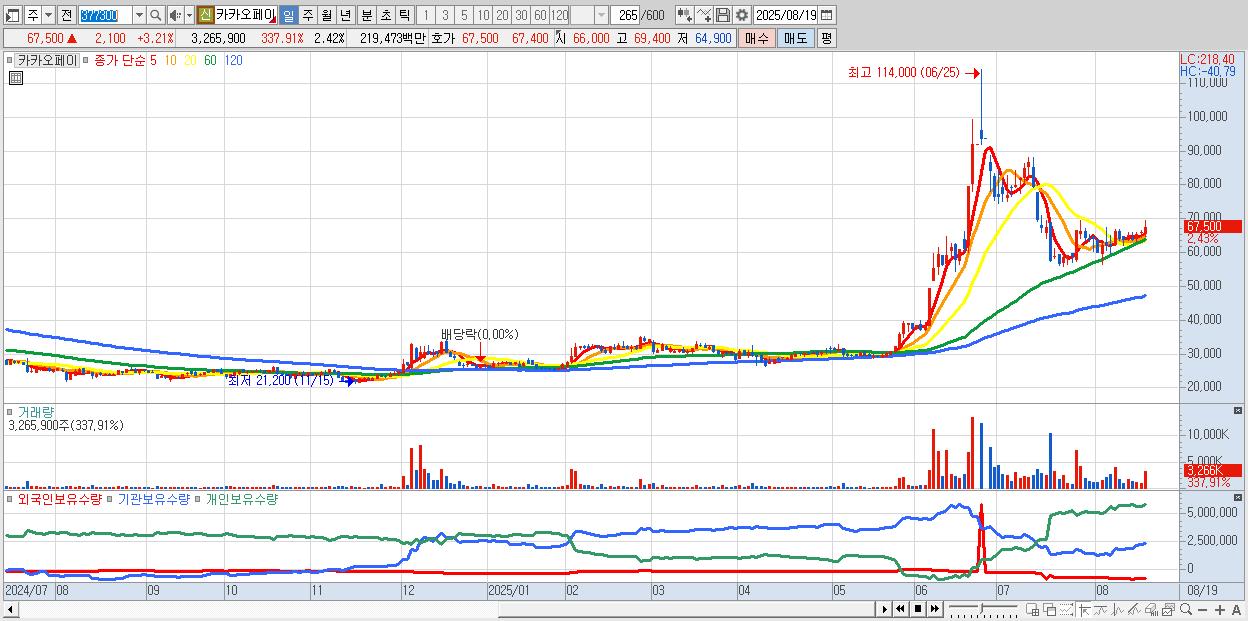Viewport: 1248px width, 621px height.
Task: Toggle the 카카오페이 price legend marker
Action: click(x=10, y=60)
